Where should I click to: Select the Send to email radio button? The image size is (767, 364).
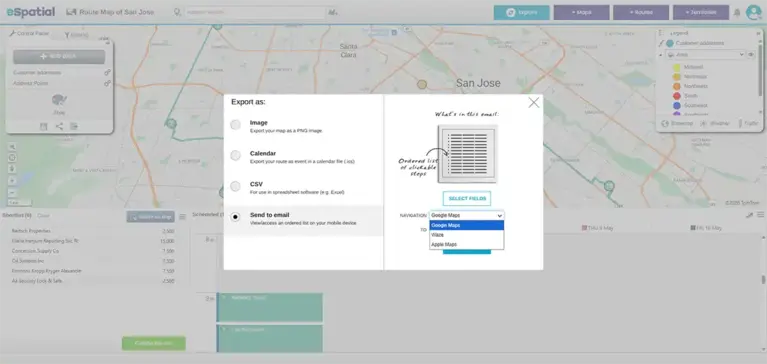point(236,217)
